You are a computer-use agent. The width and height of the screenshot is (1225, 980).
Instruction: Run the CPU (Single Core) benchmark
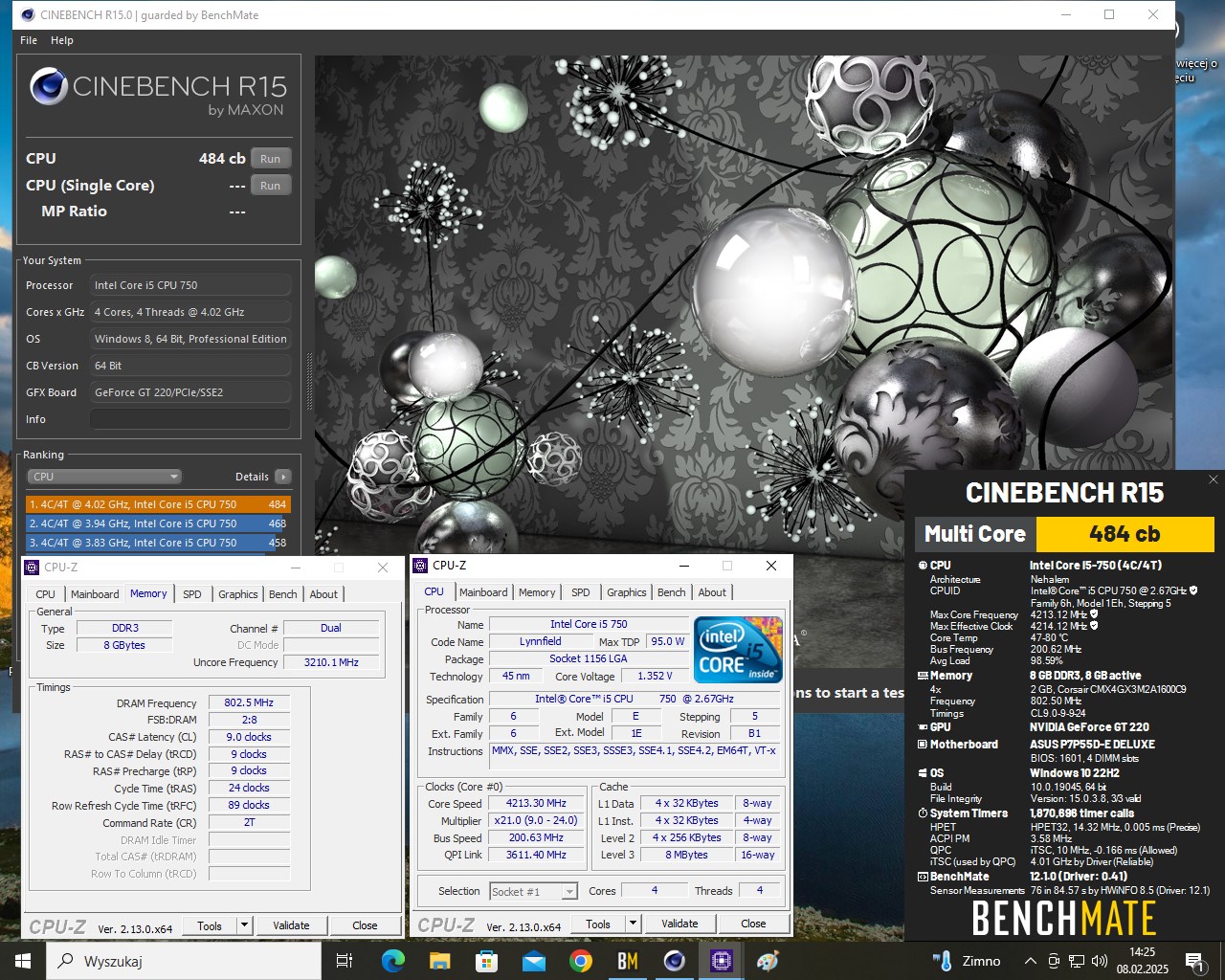[271, 186]
